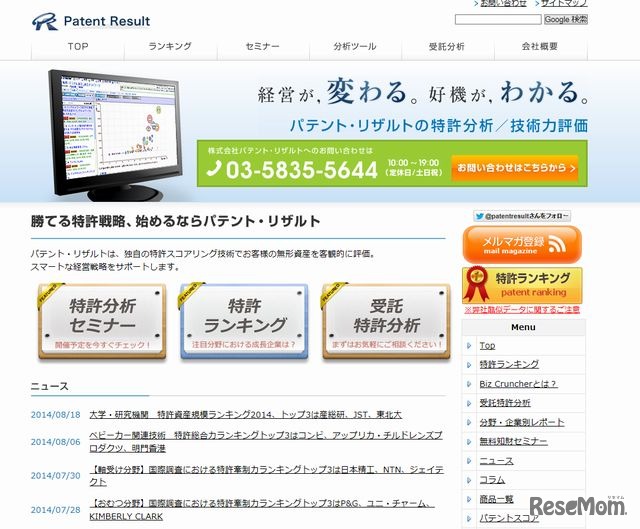Click the red ribbon medal icon
The height and width of the screenshot is (529, 640).
click(x=476, y=283)
